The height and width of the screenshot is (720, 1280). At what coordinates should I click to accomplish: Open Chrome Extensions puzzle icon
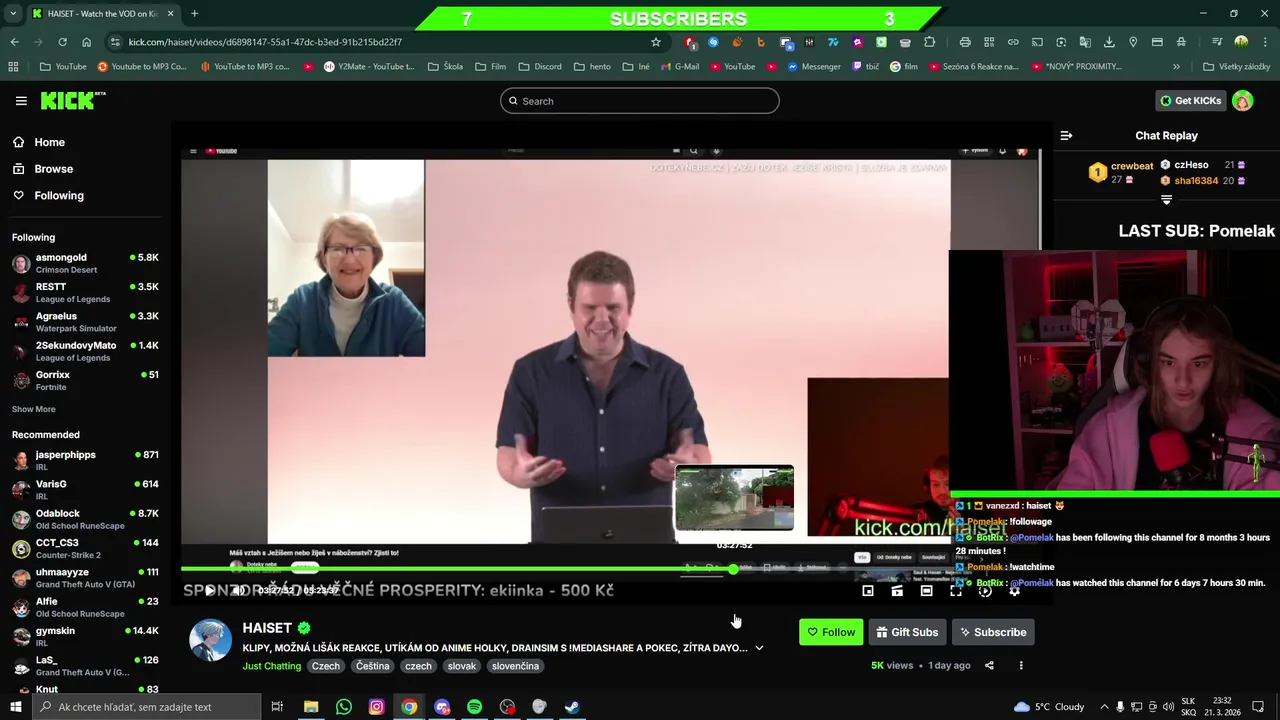pos(929,42)
